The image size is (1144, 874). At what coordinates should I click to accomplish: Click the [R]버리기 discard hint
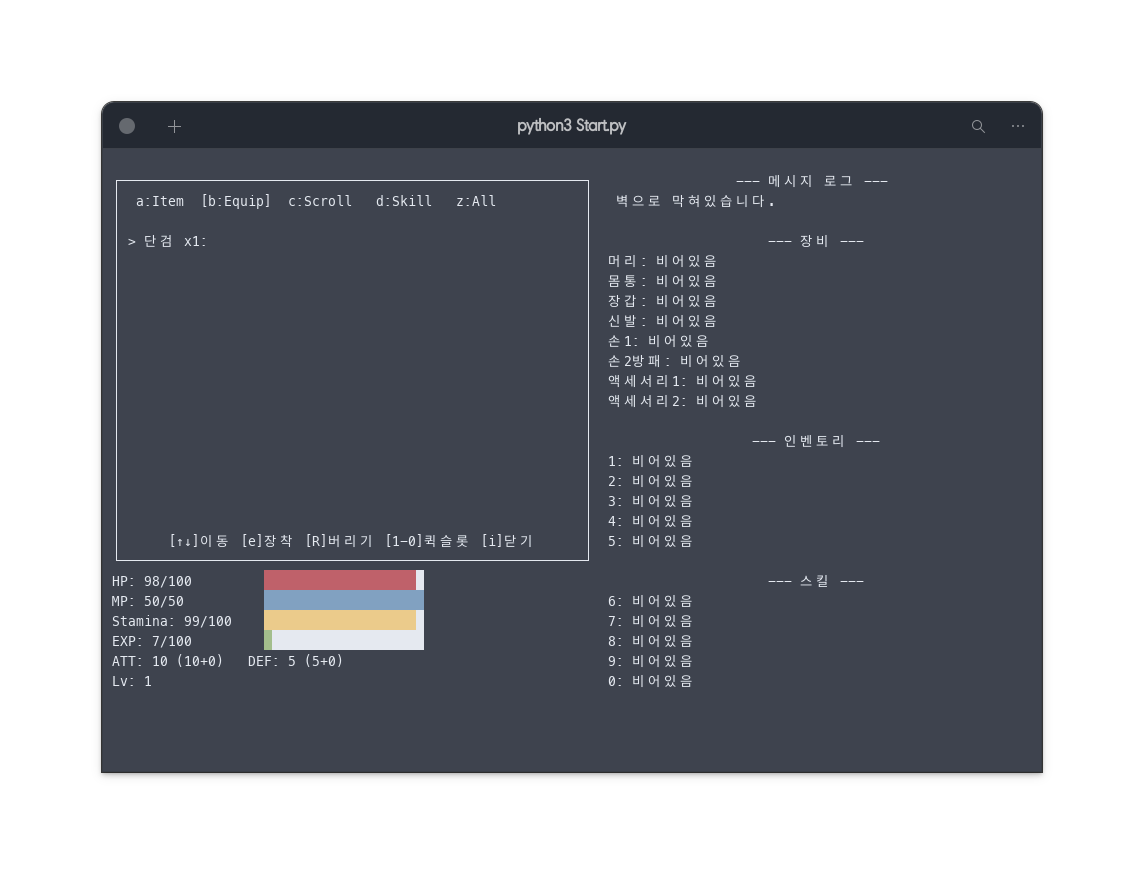[339, 541]
